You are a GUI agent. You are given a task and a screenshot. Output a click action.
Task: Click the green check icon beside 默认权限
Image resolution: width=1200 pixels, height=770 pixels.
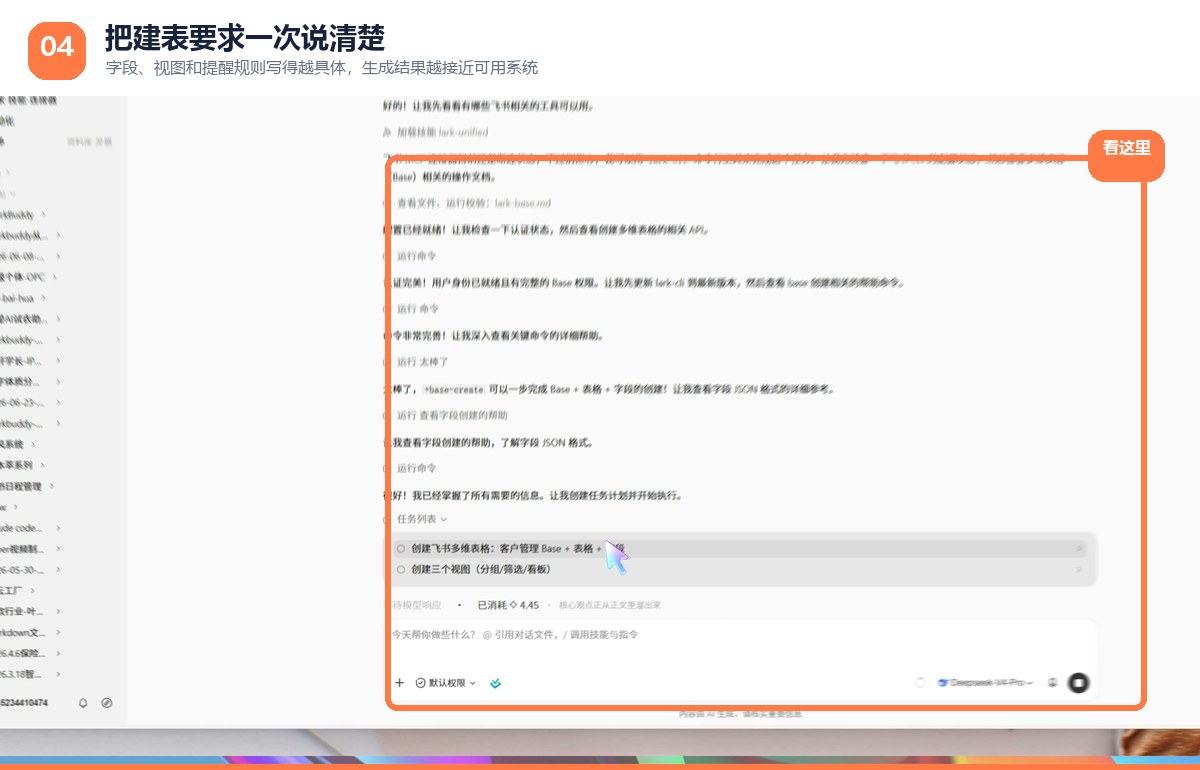[495, 683]
